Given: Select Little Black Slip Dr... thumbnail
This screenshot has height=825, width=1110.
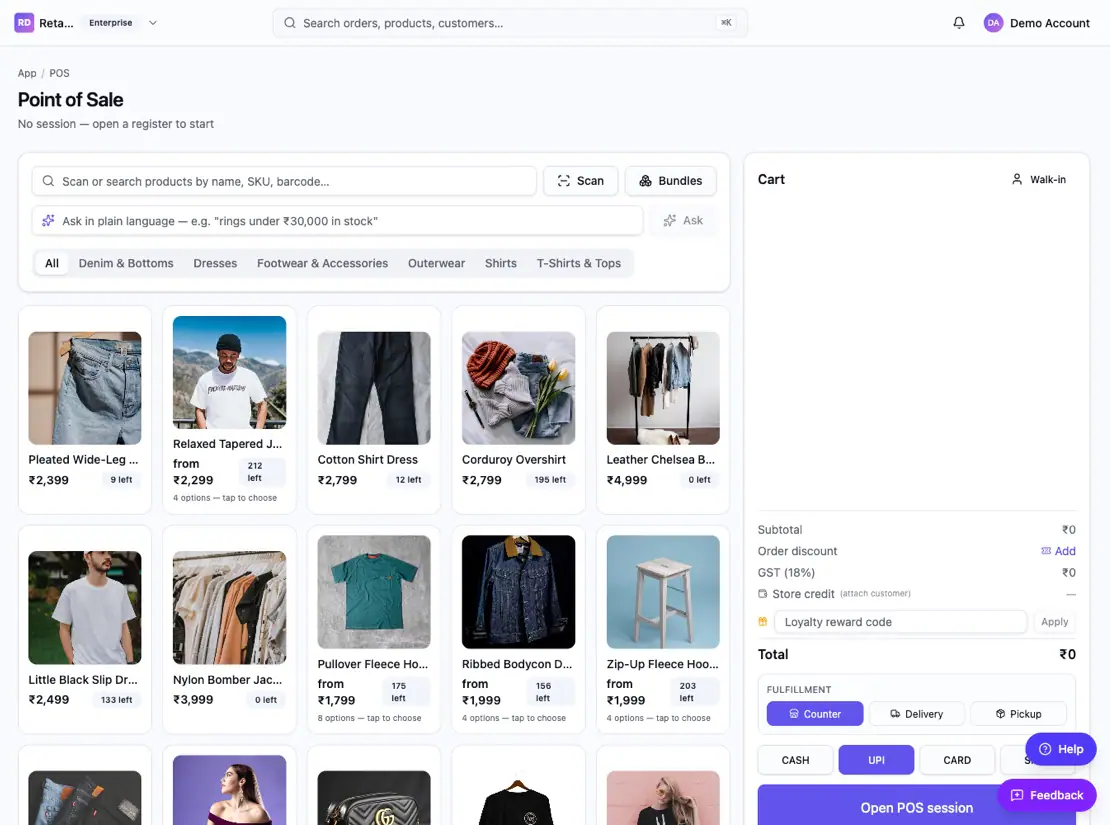Looking at the screenshot, I should [85, 608].
